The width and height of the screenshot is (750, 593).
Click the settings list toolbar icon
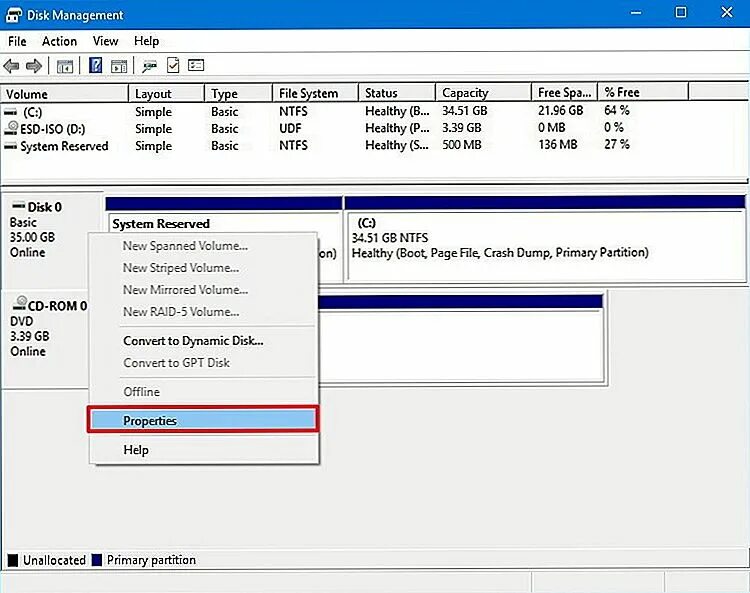[196, 65]
